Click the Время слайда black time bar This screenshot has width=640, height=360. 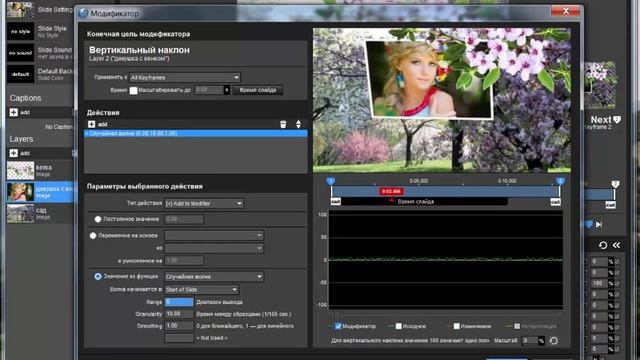click(x=424, y=202)
